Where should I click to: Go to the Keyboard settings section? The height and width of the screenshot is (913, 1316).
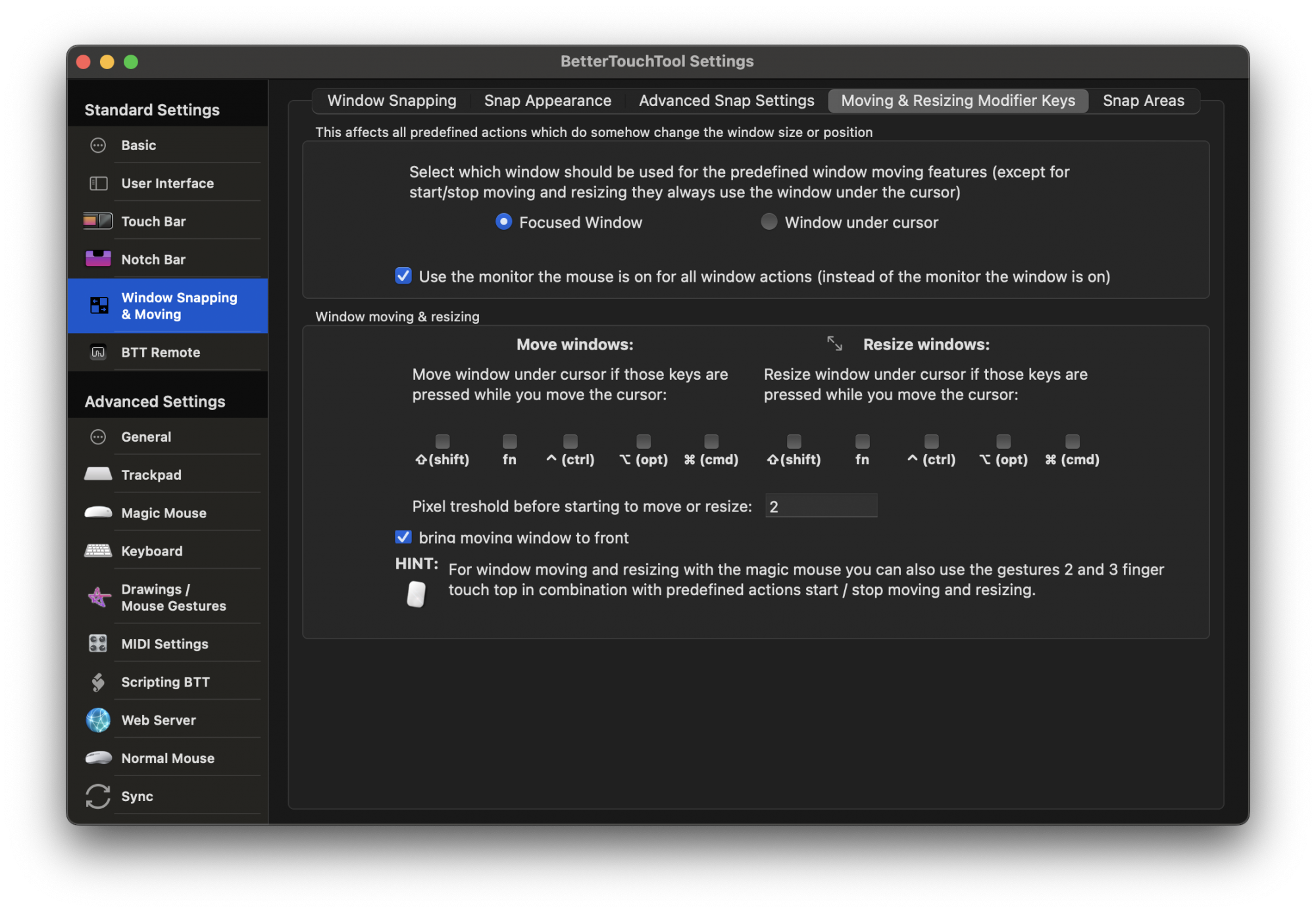coord(151,551)
